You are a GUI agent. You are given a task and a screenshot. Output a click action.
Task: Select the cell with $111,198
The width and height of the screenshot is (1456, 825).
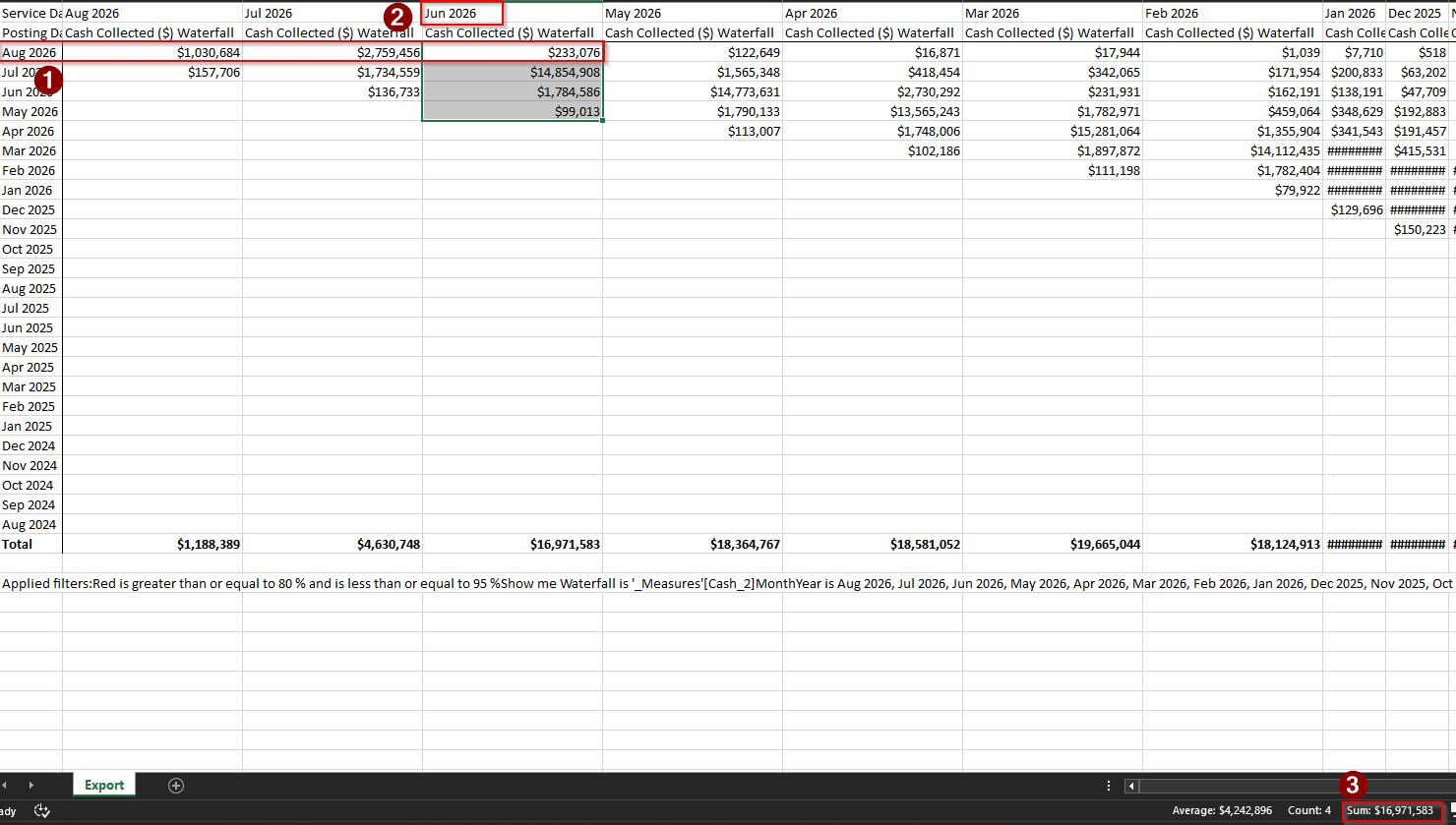(x=1053, y=170)
